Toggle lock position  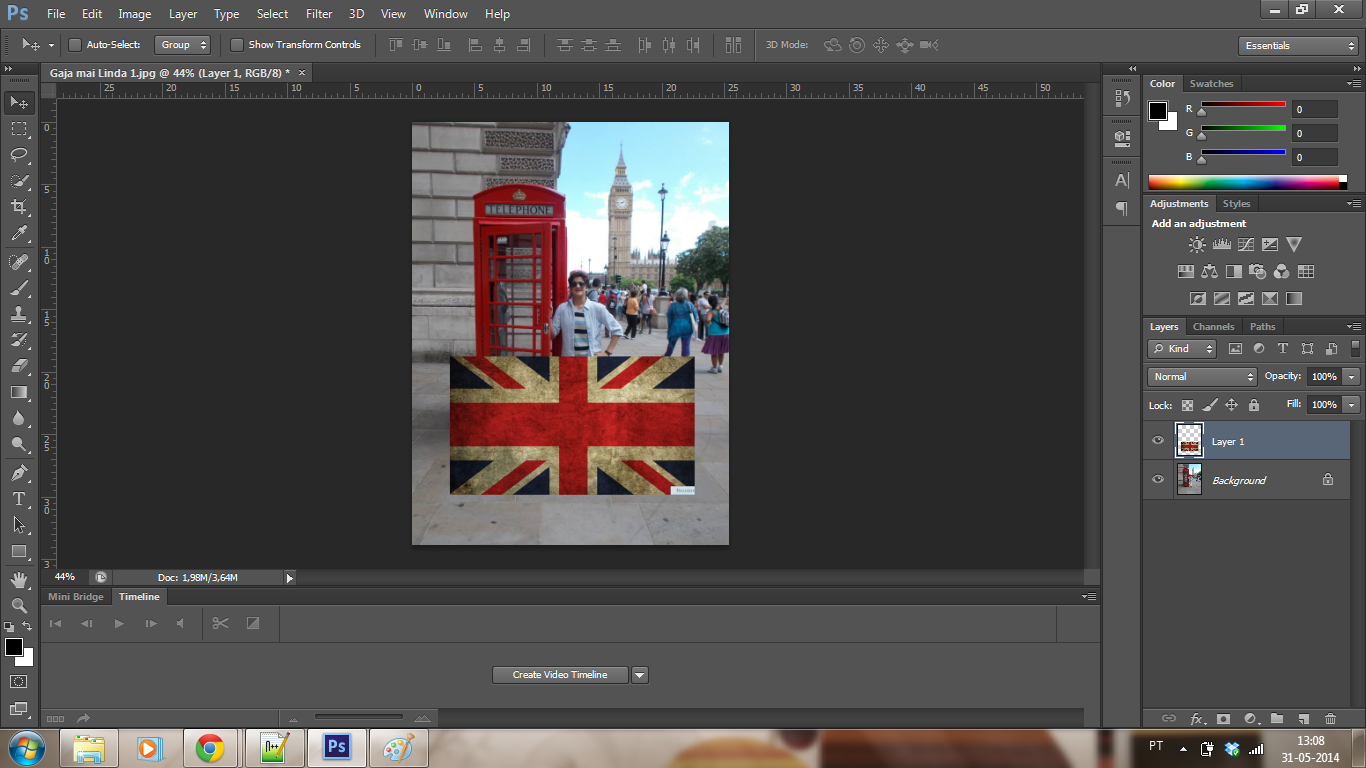click(1232, 405)
